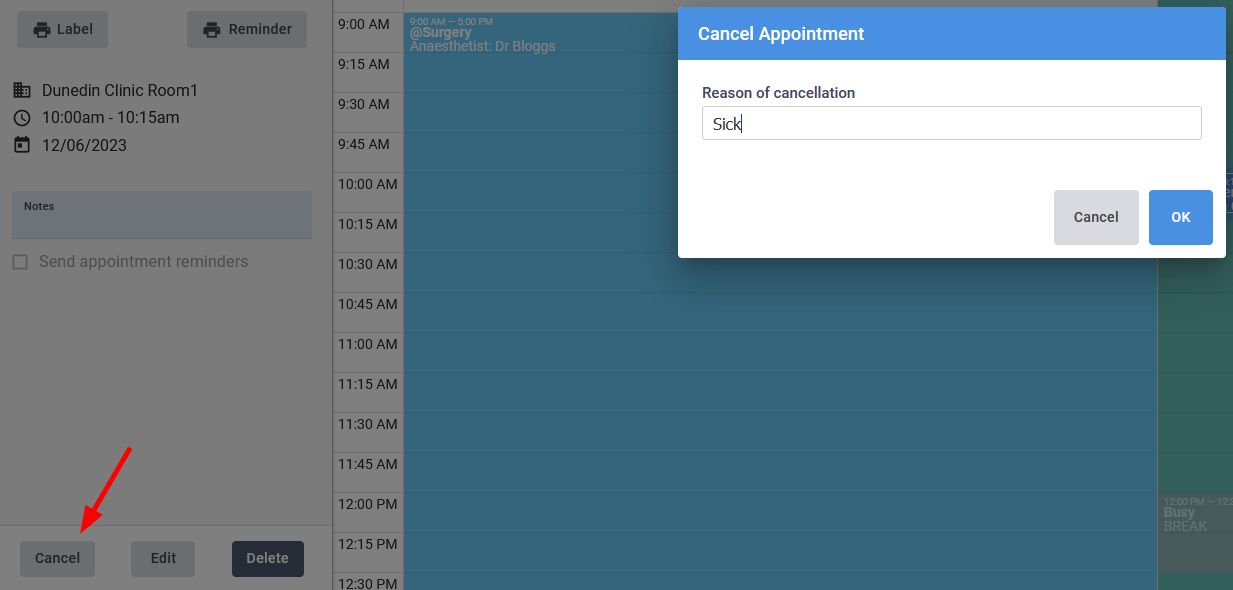Click OK to confirm the cancellation
The height and width of the screenshot is (590, 1233).
[1180, 217]
